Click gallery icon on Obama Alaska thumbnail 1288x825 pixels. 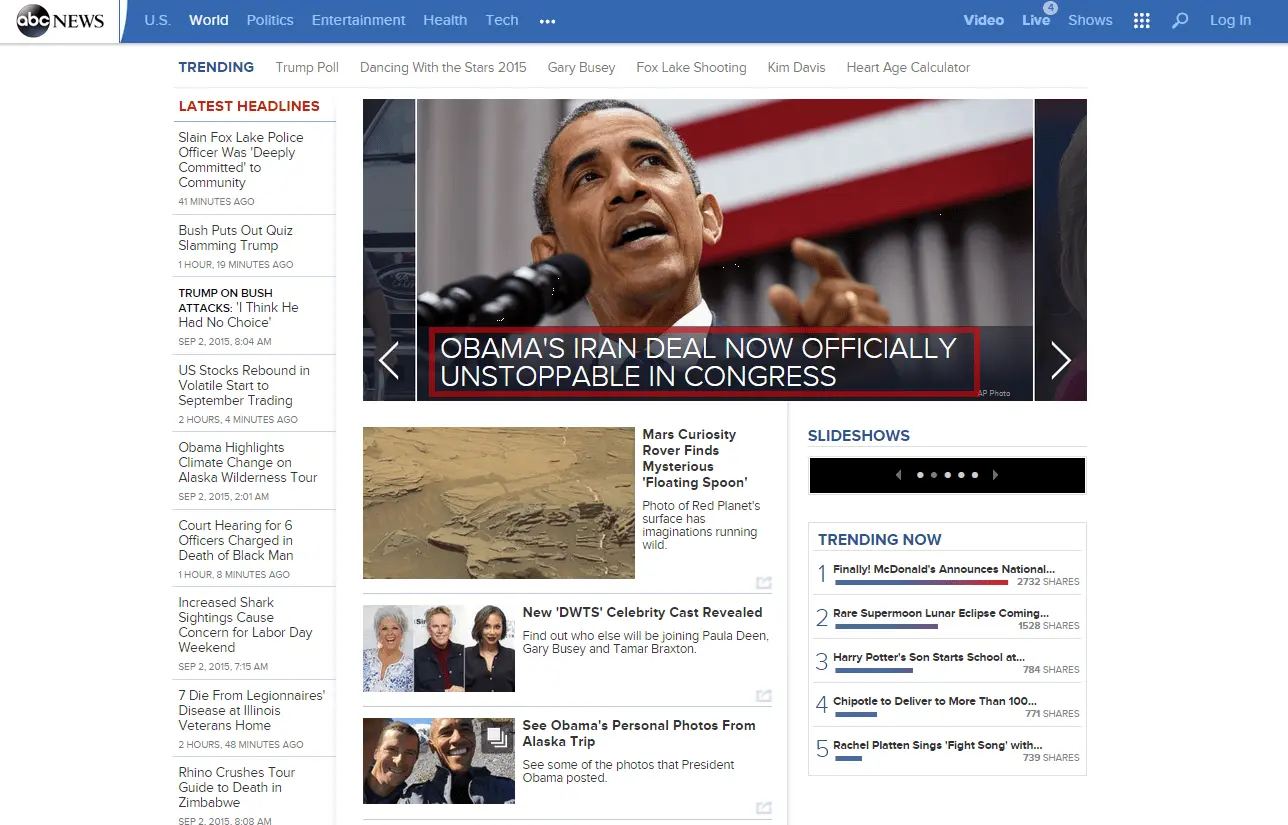[x=497, y=738]
